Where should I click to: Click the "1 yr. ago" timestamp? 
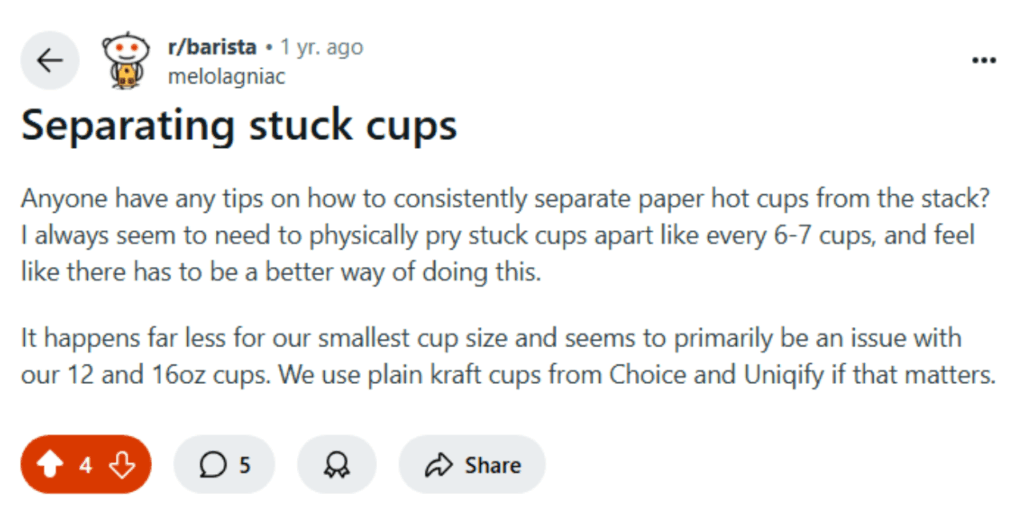coord(321,47)
